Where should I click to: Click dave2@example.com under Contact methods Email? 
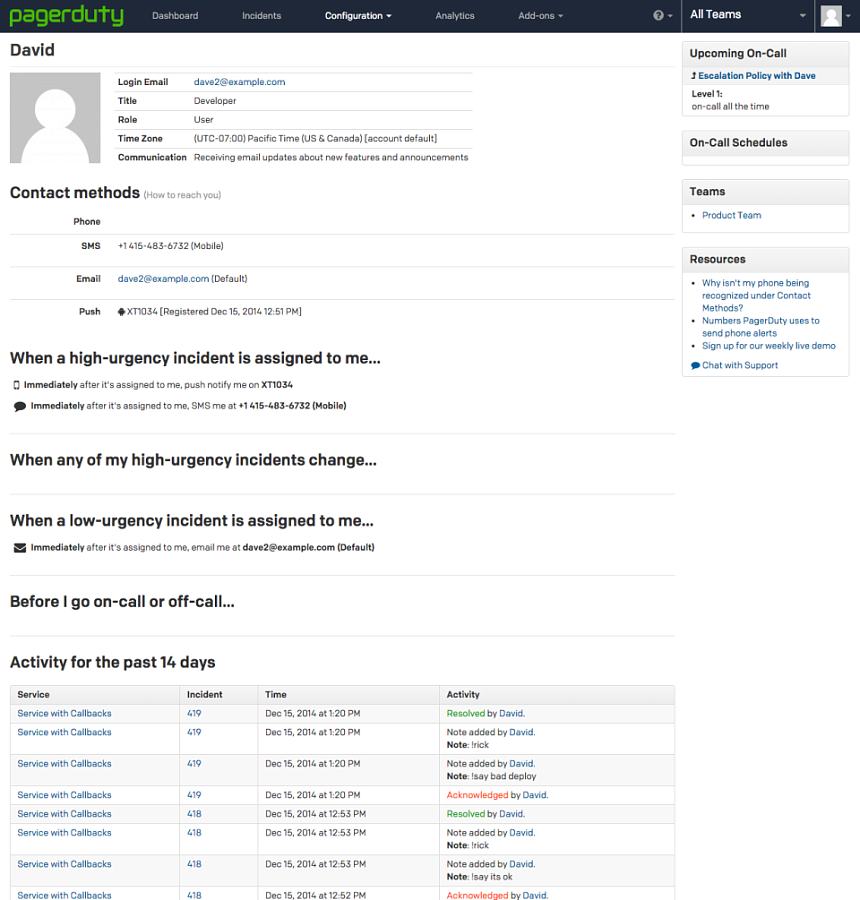click(163, 278)
